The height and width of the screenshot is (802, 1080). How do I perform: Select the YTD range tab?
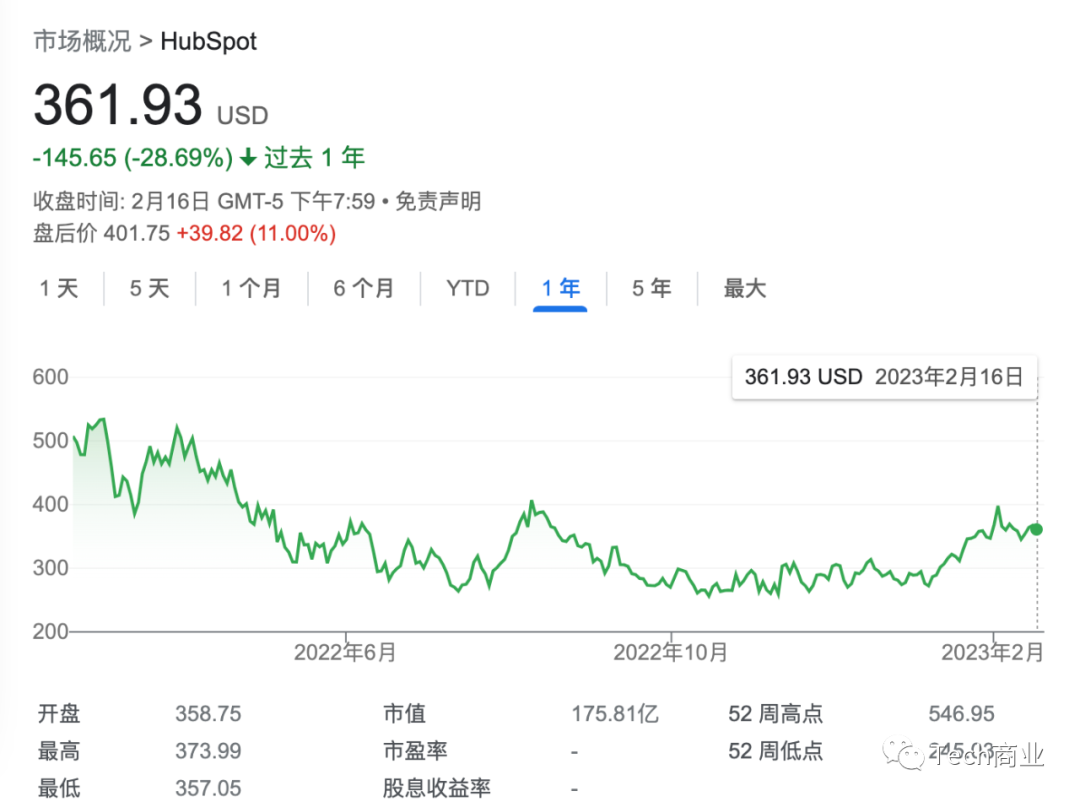[468, 288]
